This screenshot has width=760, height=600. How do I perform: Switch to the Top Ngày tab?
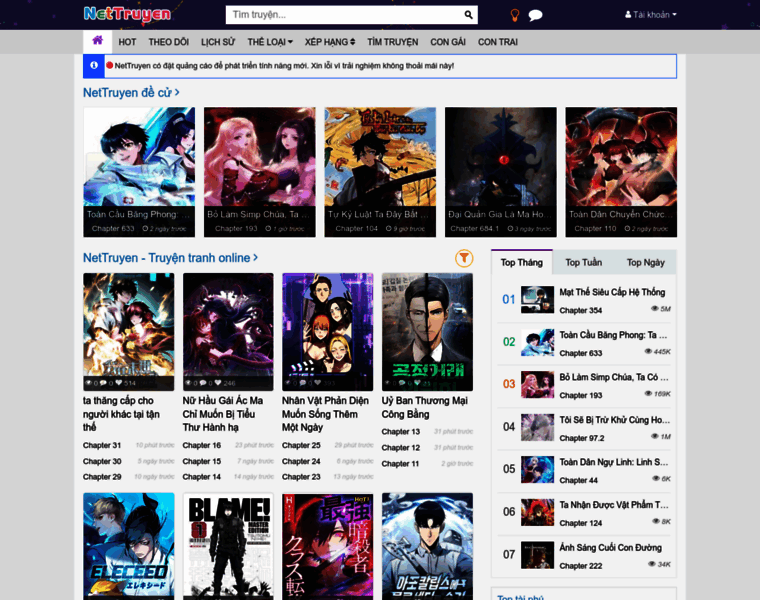(x=645, y=262)
